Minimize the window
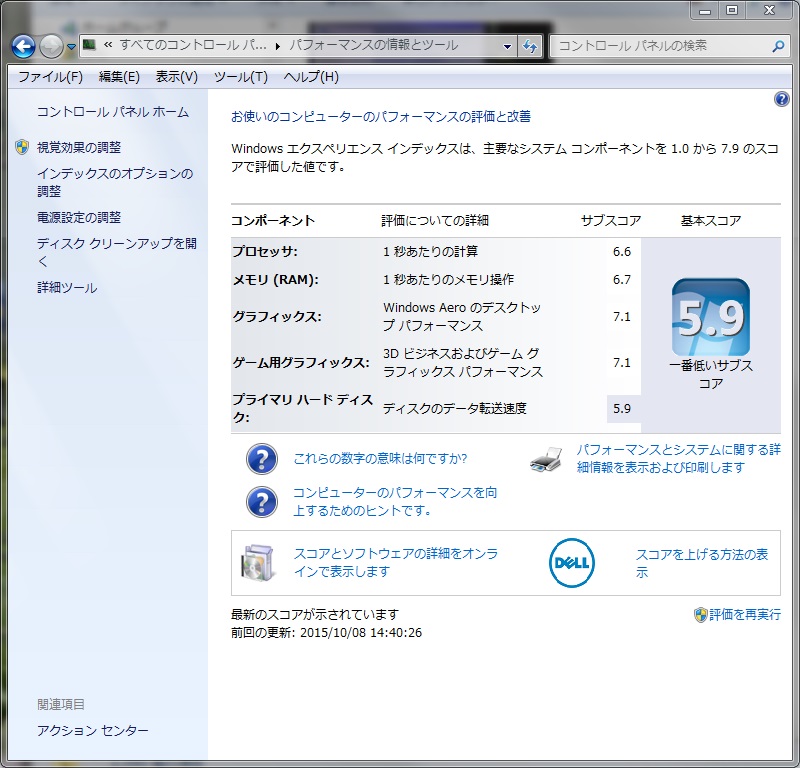 705,11
